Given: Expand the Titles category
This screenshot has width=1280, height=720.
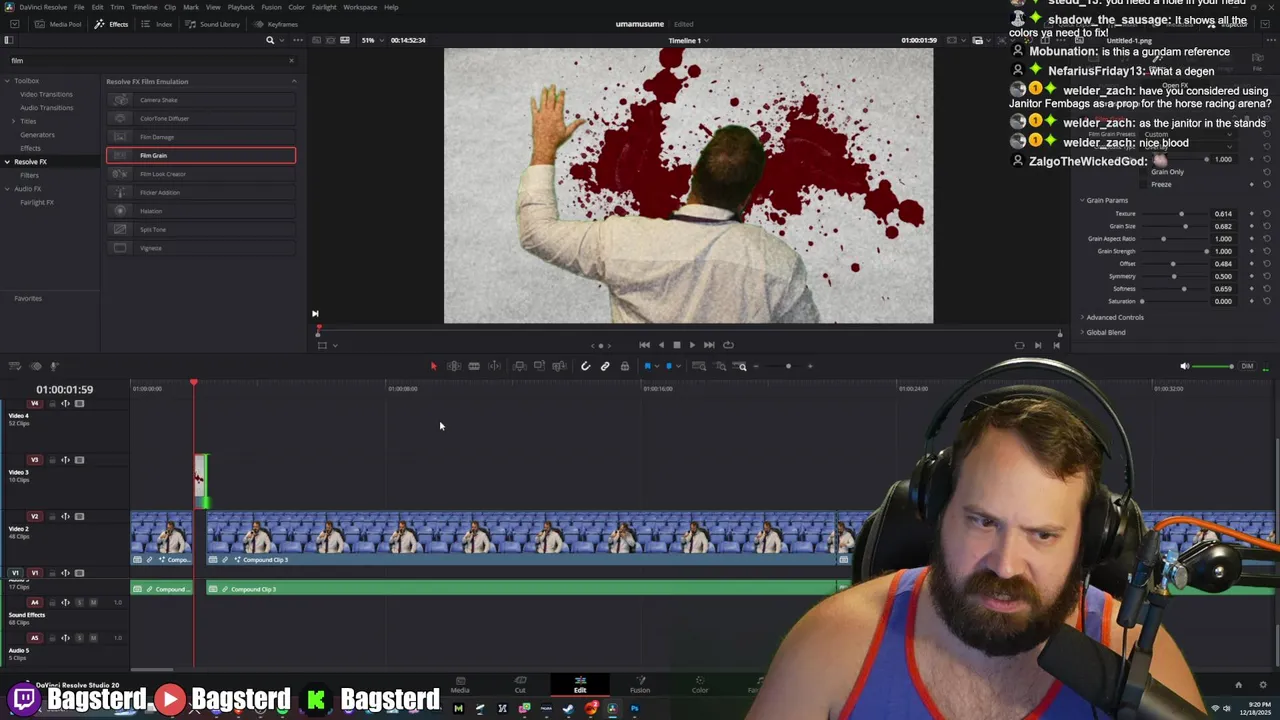Looking at the screenshot, I should 15,121.
